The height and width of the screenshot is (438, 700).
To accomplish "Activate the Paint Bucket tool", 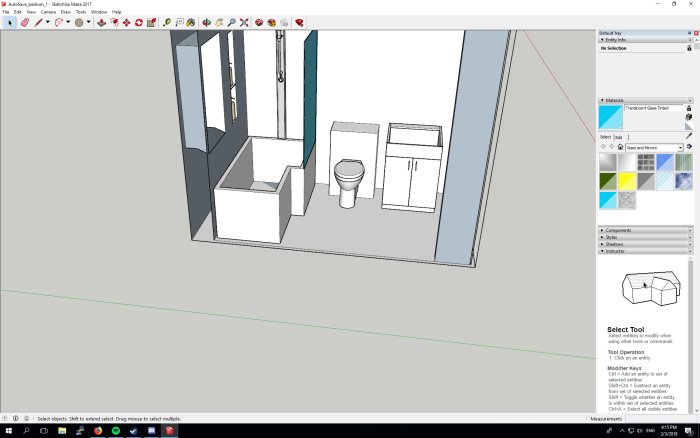I will click(x=191, y=22).
